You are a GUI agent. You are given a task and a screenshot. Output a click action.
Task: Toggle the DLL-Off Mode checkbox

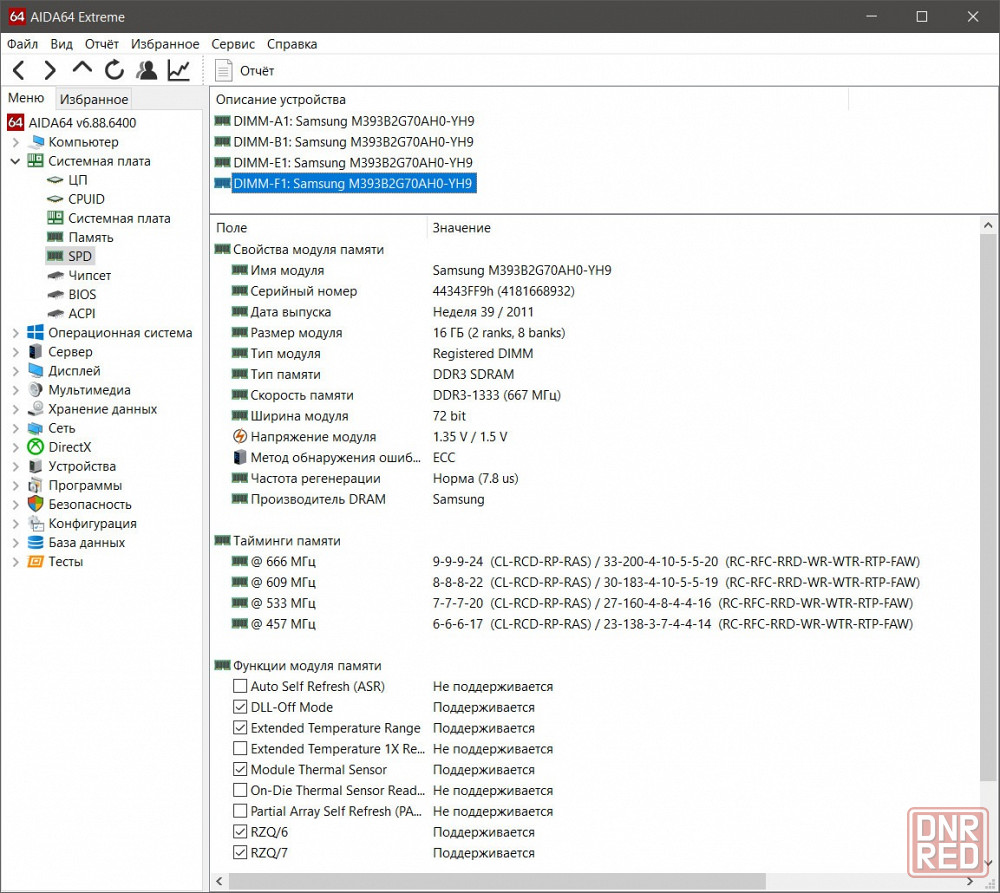(x=240, y=707)
